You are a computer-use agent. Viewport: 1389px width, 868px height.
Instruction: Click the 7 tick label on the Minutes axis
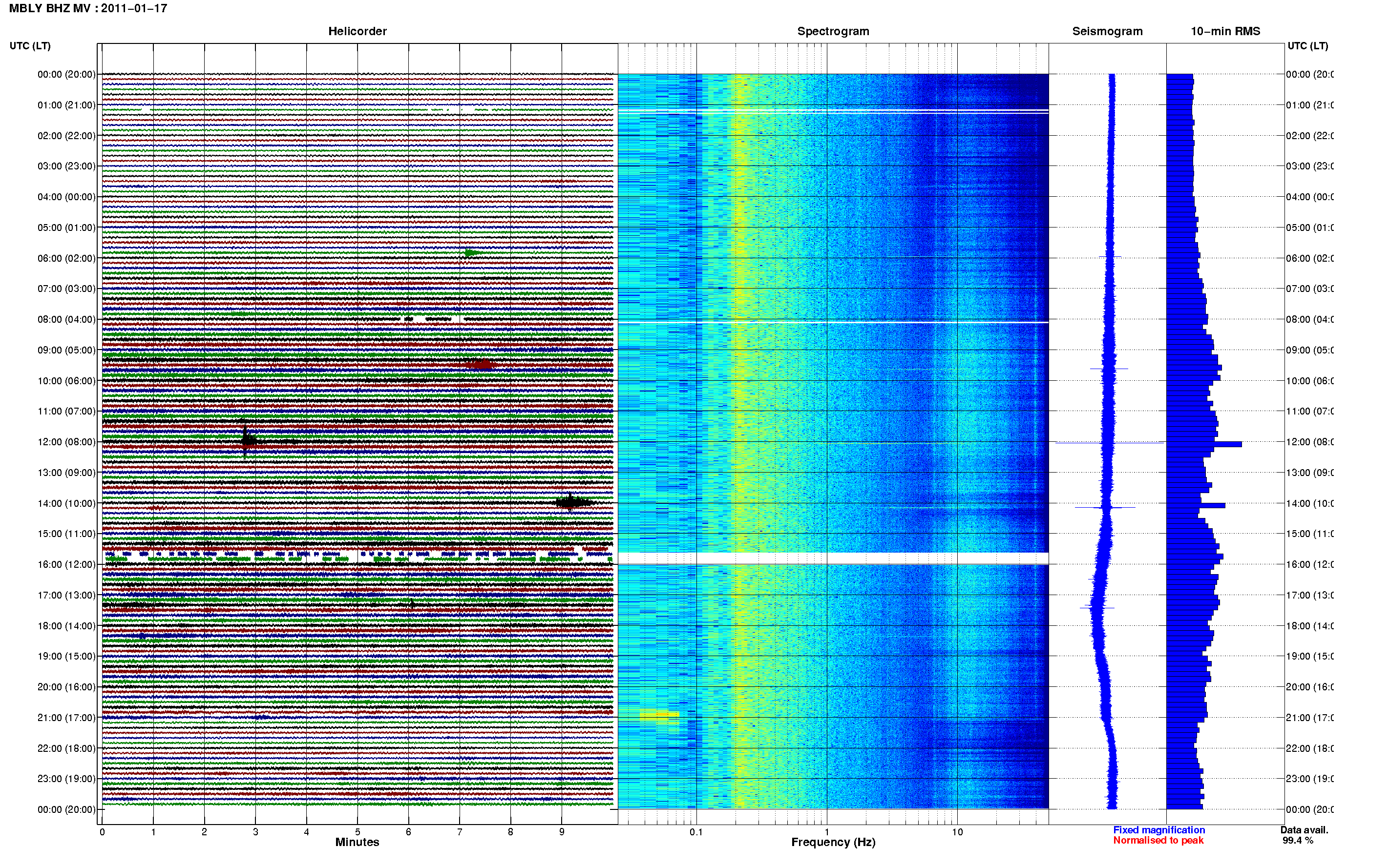pyautogui.click(x=460, y=832)
